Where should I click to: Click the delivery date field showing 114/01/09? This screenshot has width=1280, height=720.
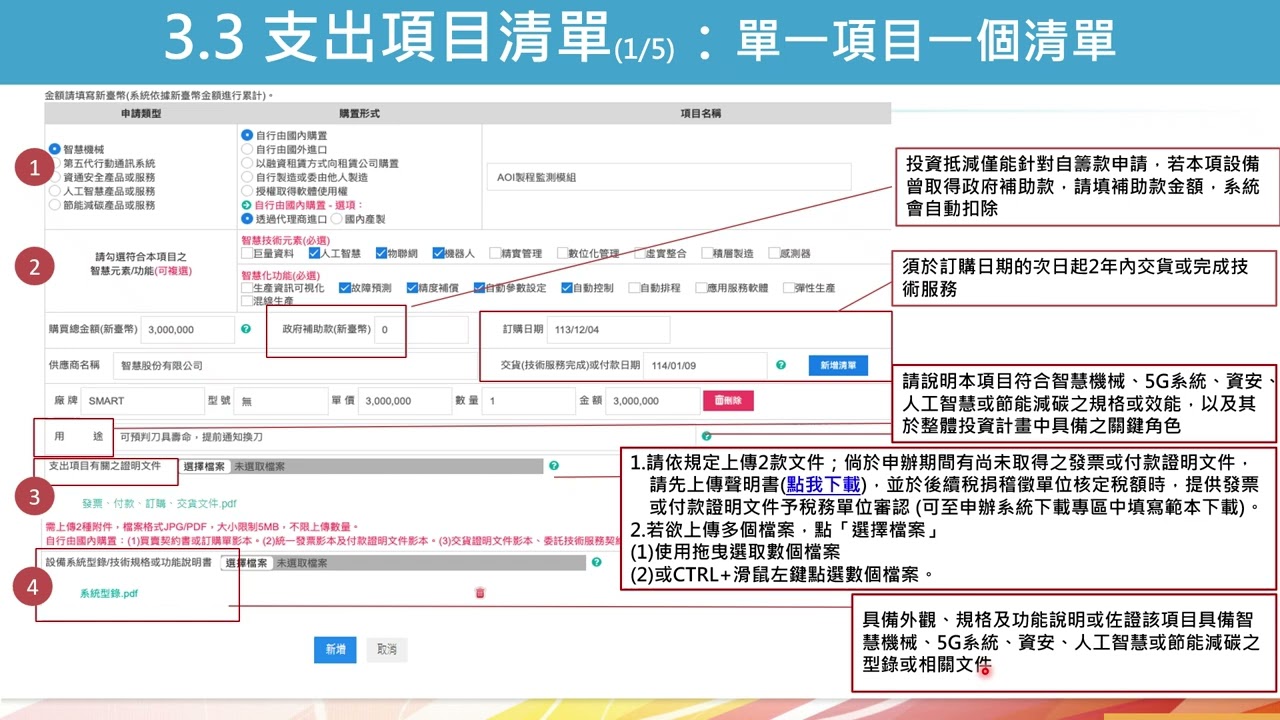(x=704, y=365)
